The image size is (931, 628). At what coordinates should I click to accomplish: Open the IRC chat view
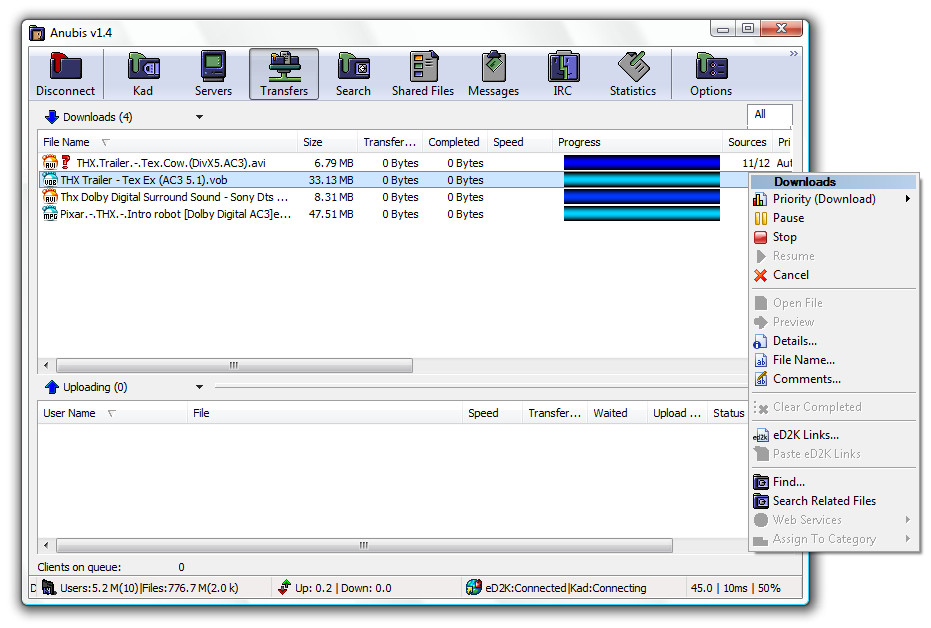563,74
